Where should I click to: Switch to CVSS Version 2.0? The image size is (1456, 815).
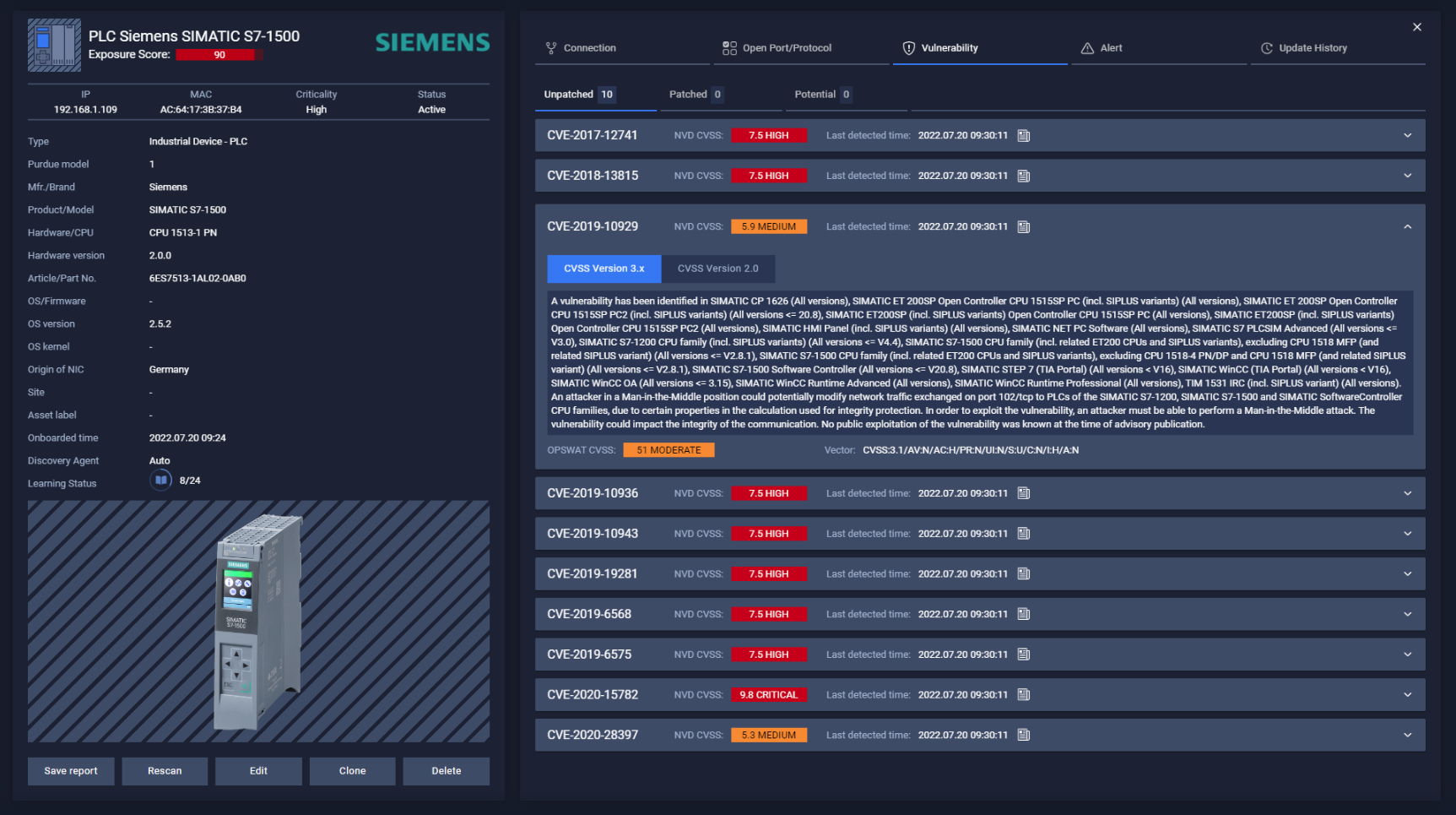(717, 269)
